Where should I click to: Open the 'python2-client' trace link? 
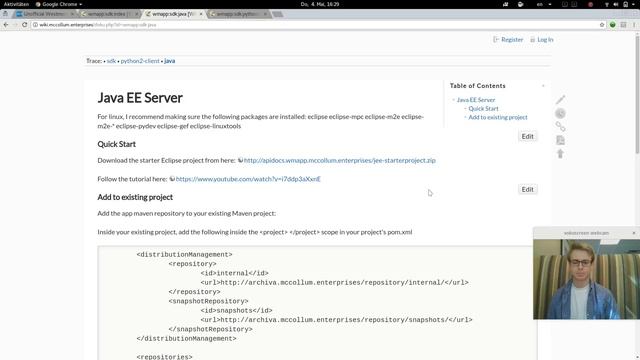[x=140, y=61]
